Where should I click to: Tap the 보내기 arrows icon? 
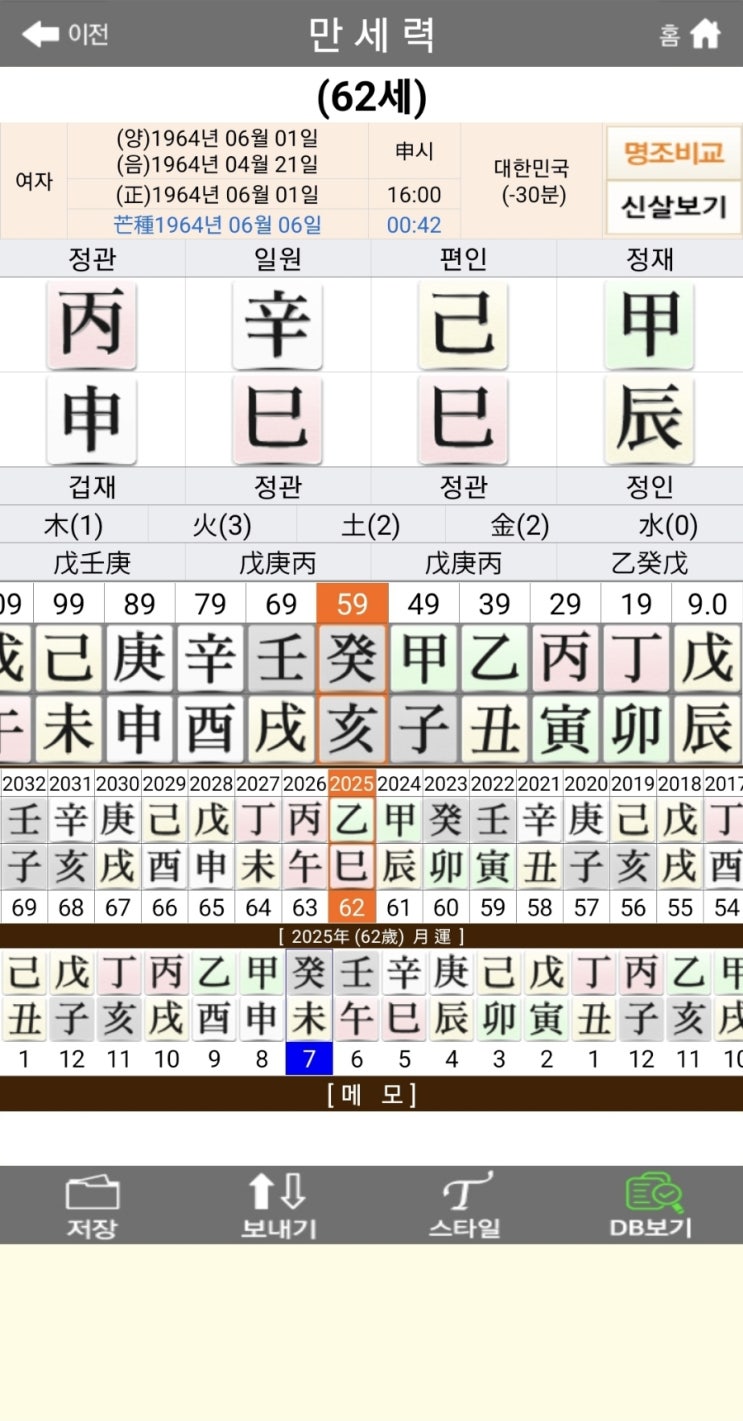point(278,1204)
